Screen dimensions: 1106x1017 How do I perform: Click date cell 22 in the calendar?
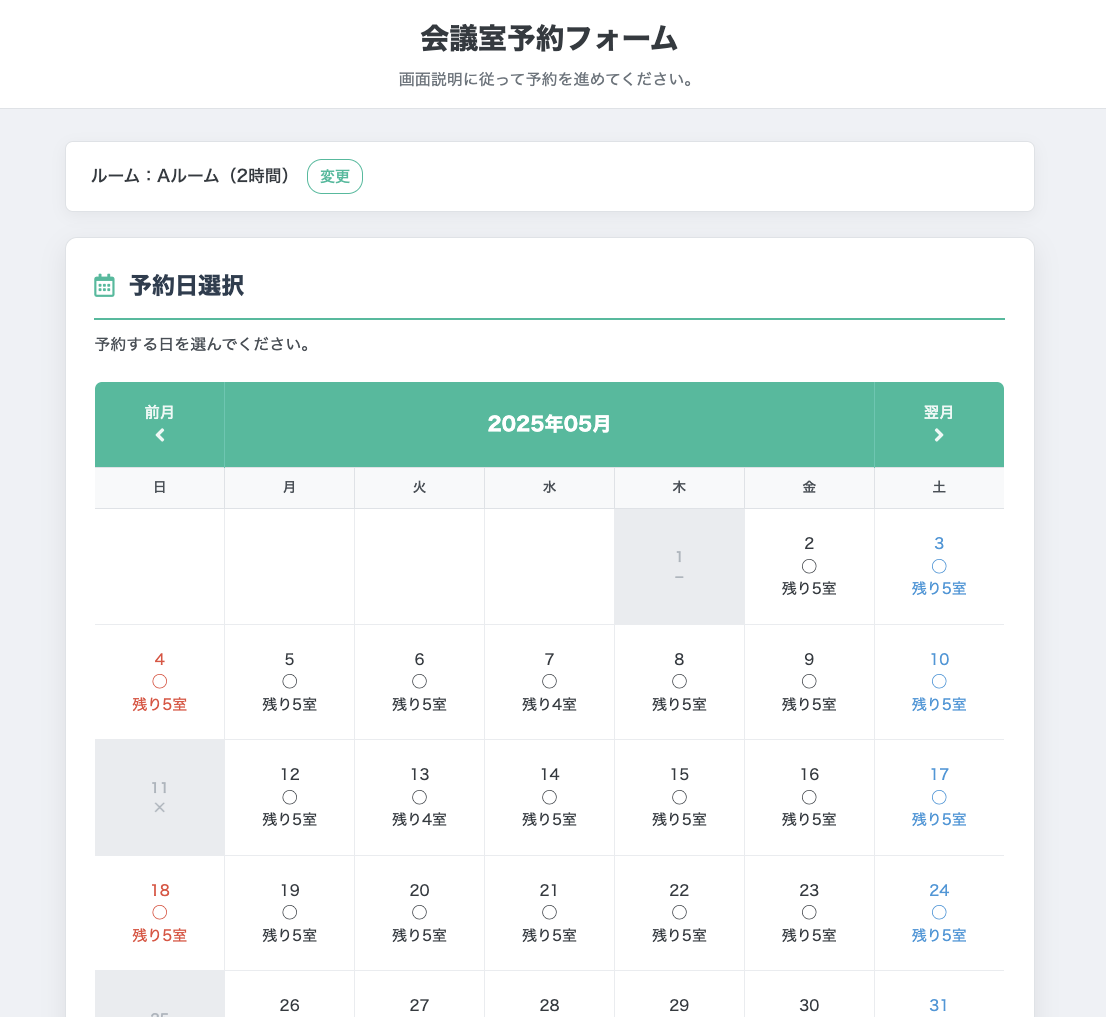click(679, 913)
